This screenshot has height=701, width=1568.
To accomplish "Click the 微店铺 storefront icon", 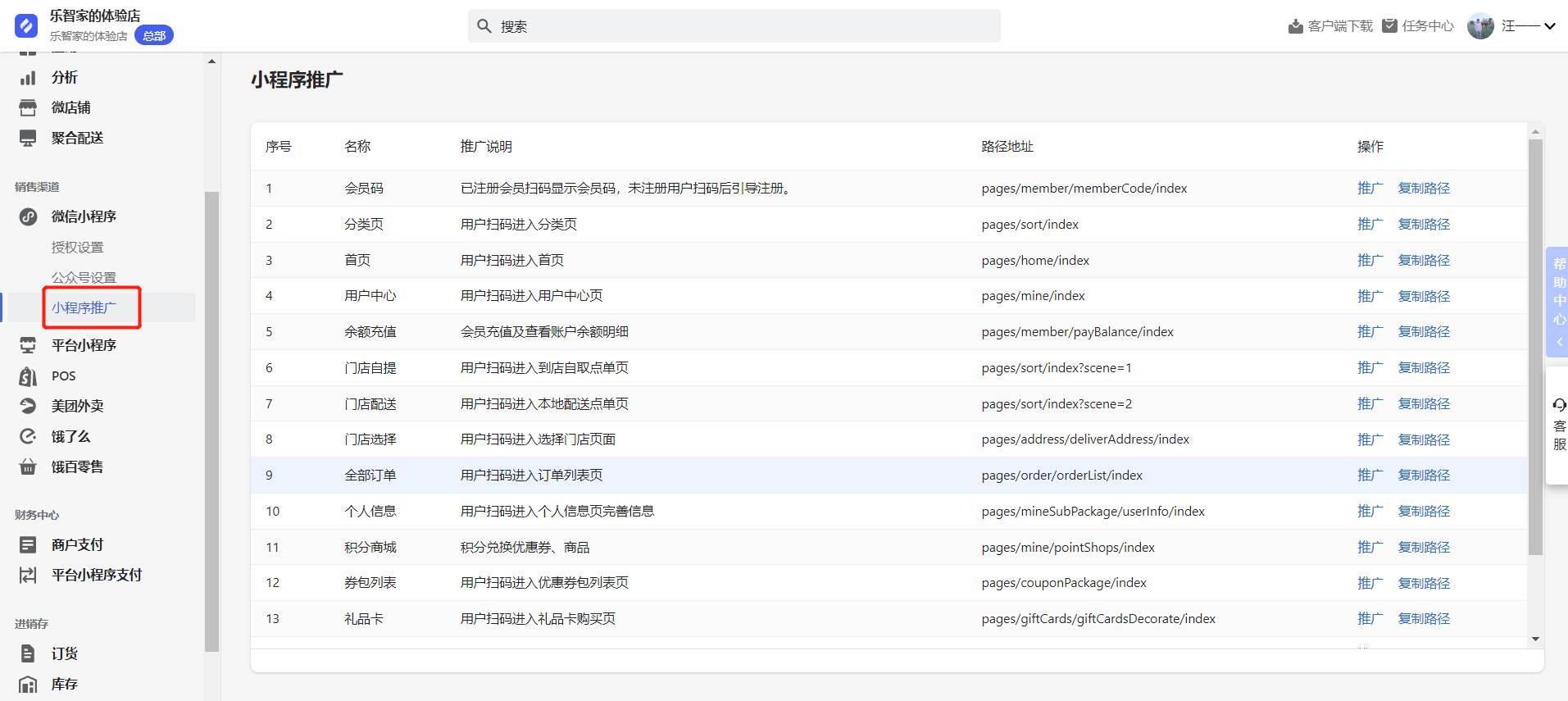I will coord(28,108).
